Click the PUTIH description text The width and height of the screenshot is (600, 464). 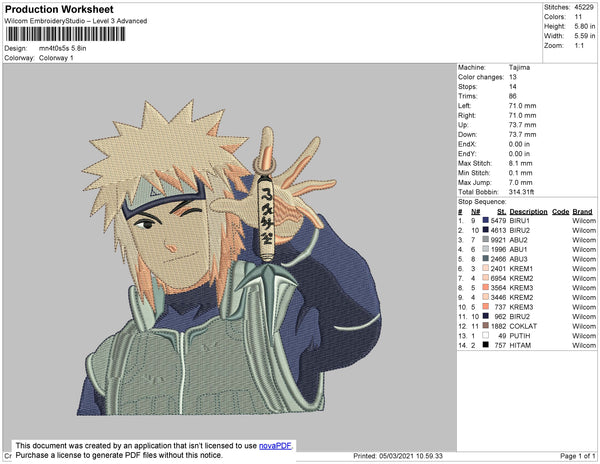pyautogui.click(x=520, y=336)
